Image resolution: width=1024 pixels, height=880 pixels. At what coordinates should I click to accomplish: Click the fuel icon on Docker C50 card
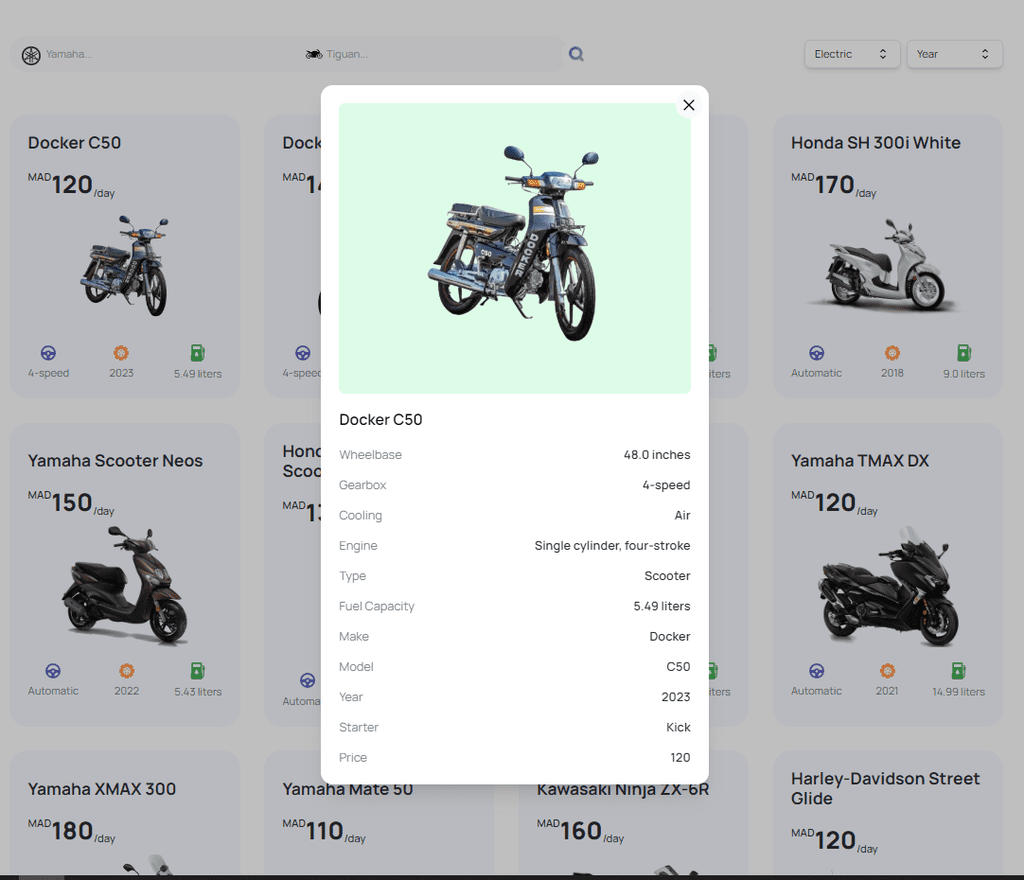(197, 353)
